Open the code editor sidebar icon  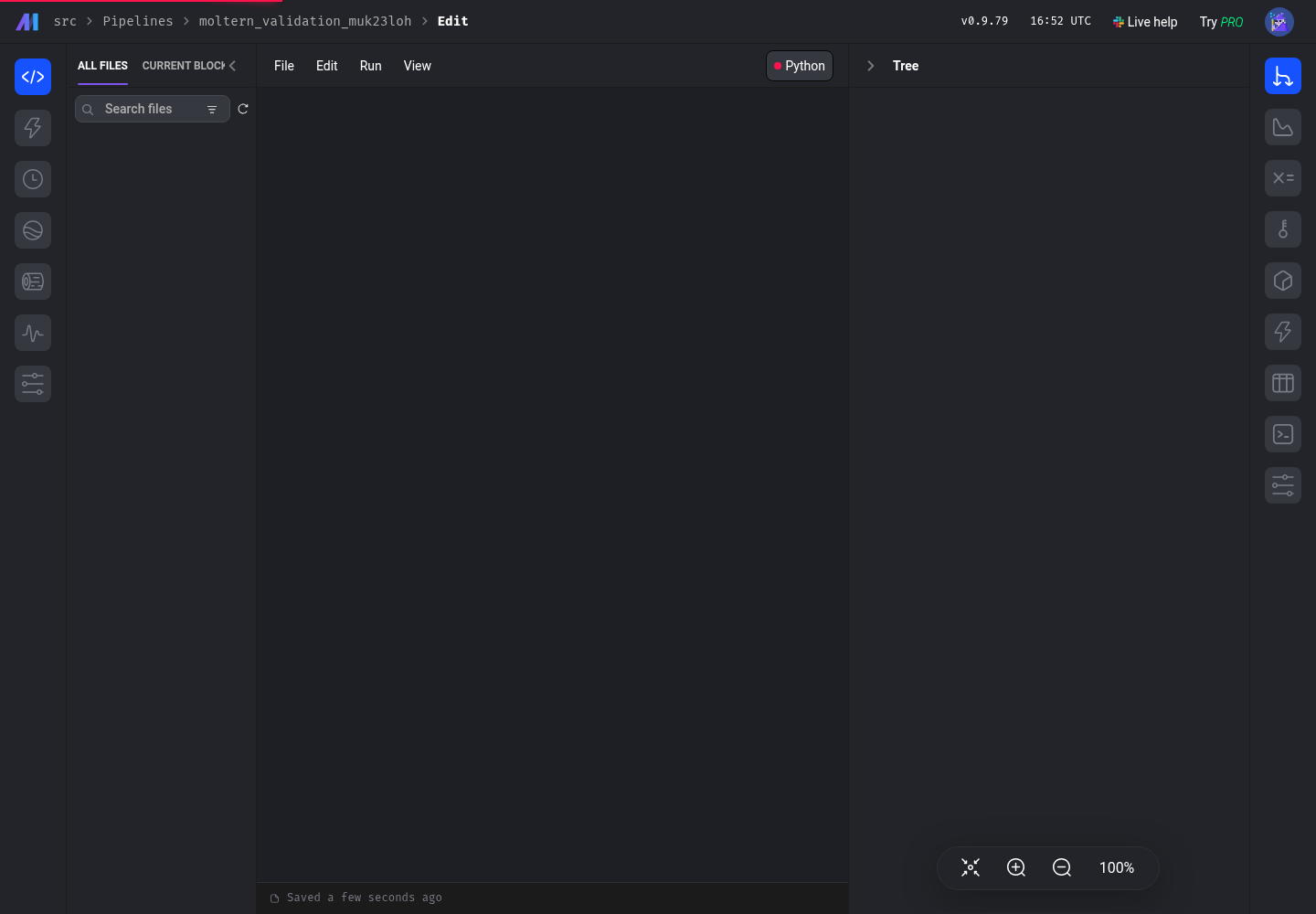click(33, 77)
